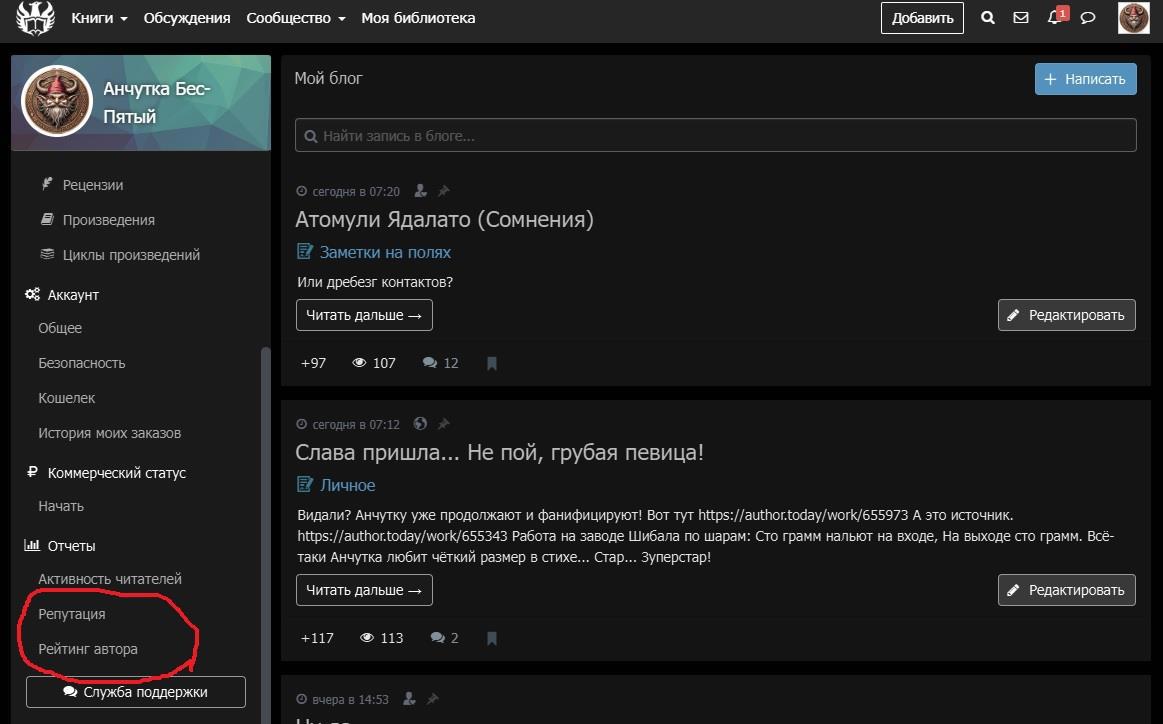
Task: Click pin icon on Атомули Ядалато post
Action: [444, 191]
